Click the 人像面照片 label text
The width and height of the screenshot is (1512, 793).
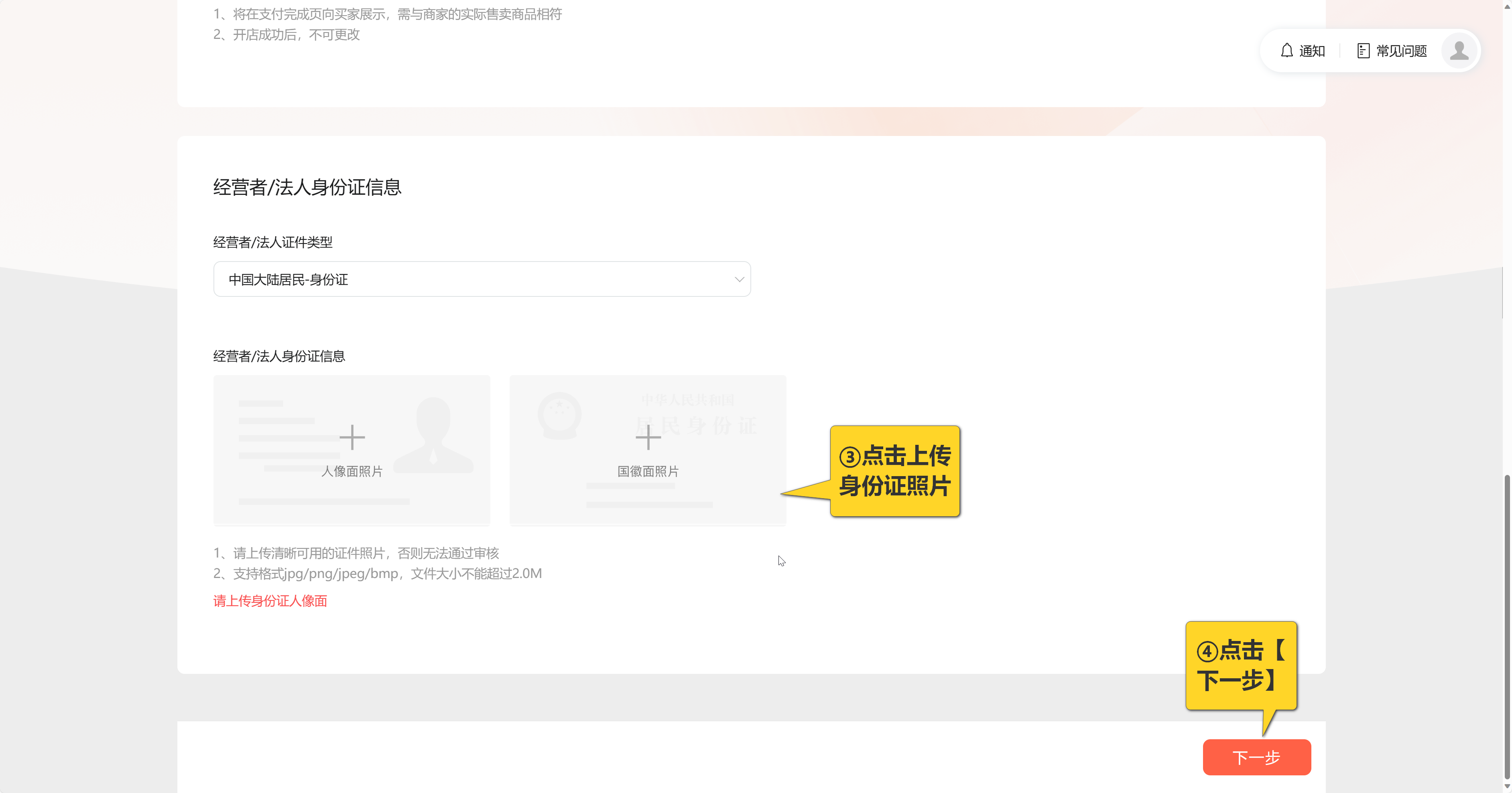(x=352, y=472)
